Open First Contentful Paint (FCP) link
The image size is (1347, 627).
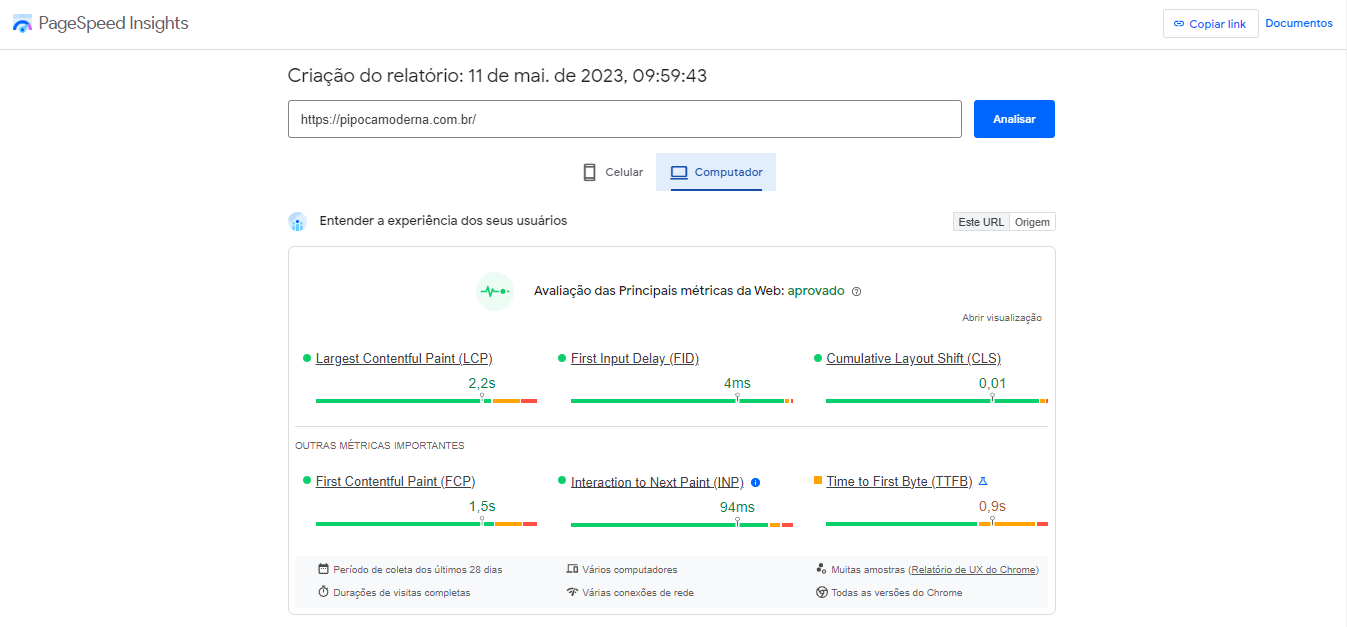click(x=396, y=481)
